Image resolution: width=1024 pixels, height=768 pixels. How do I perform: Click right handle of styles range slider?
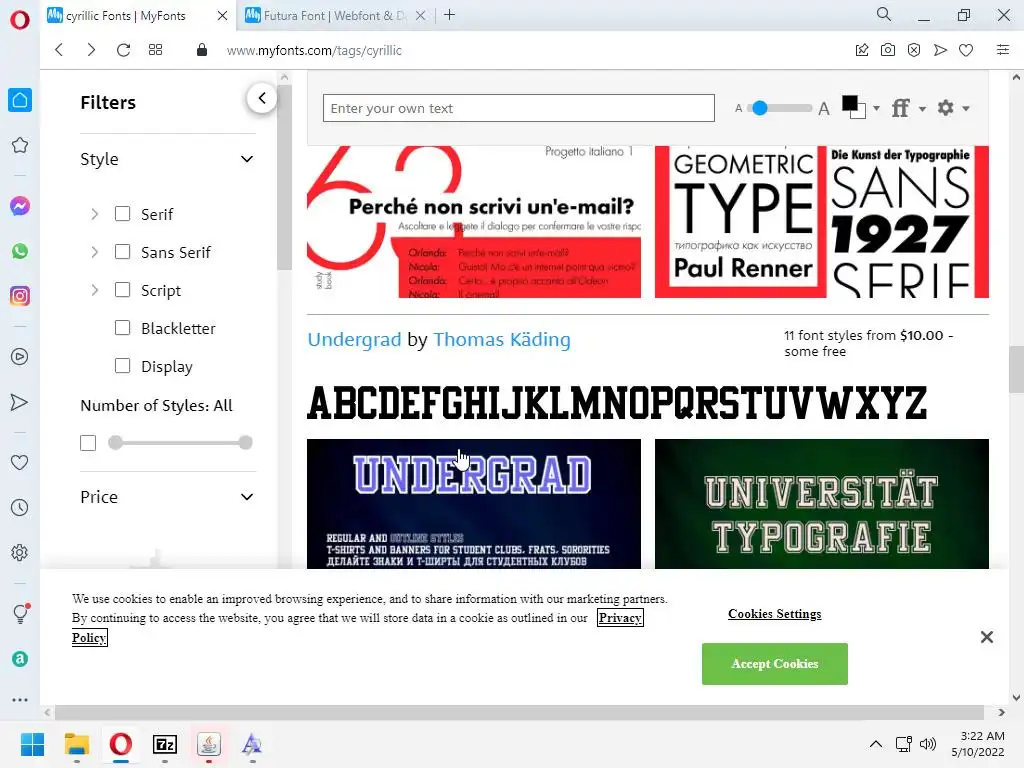[246, 443]
